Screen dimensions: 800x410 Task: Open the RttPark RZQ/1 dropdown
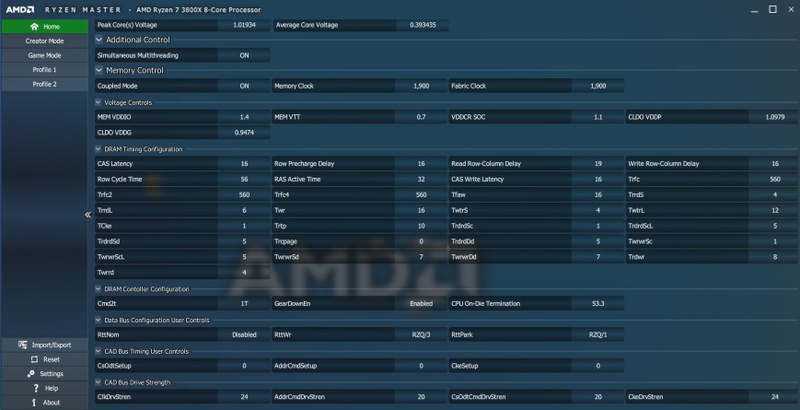pos(598,335)
